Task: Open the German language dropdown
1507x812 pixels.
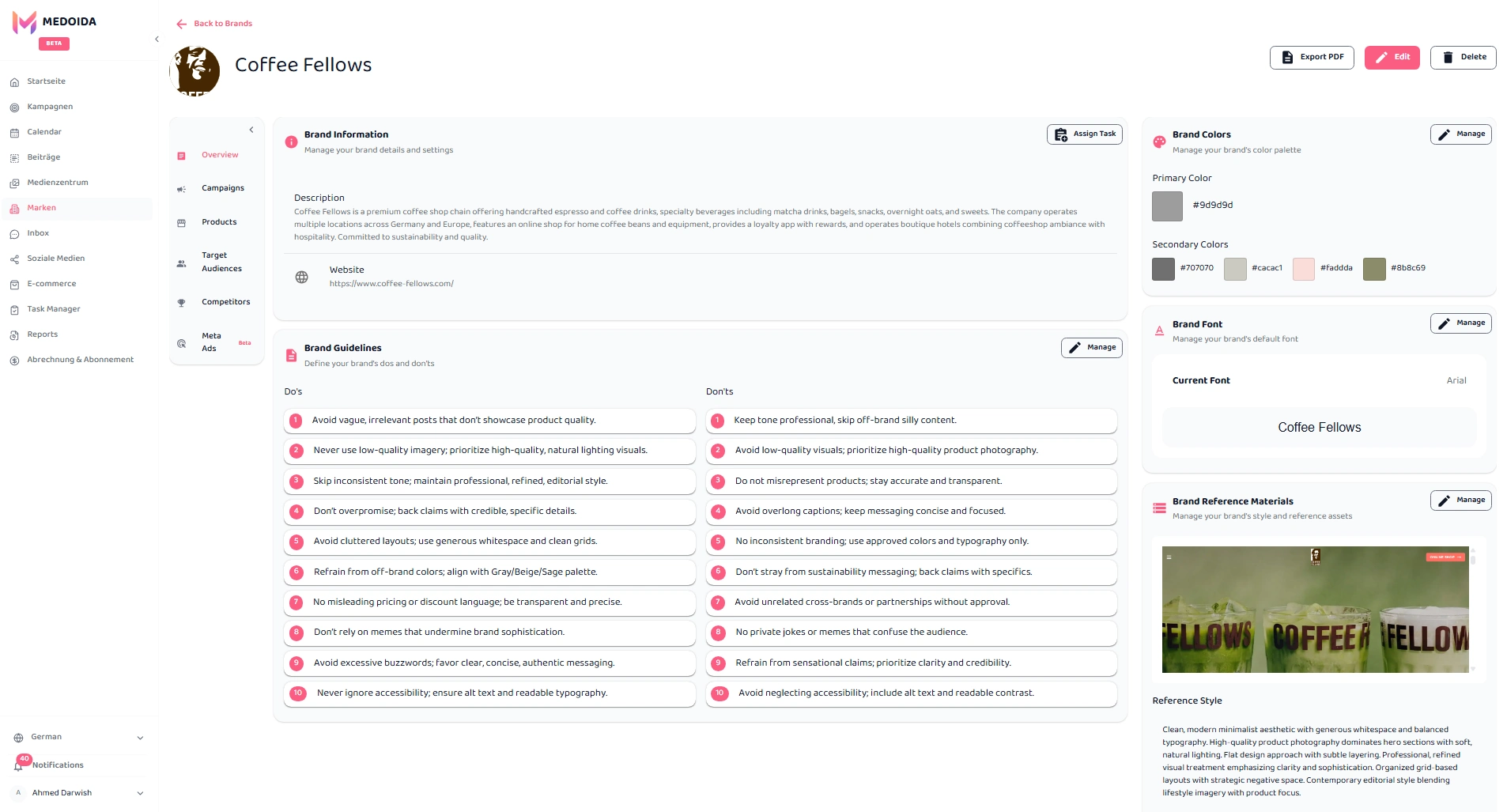Action: tap(79, 738)
